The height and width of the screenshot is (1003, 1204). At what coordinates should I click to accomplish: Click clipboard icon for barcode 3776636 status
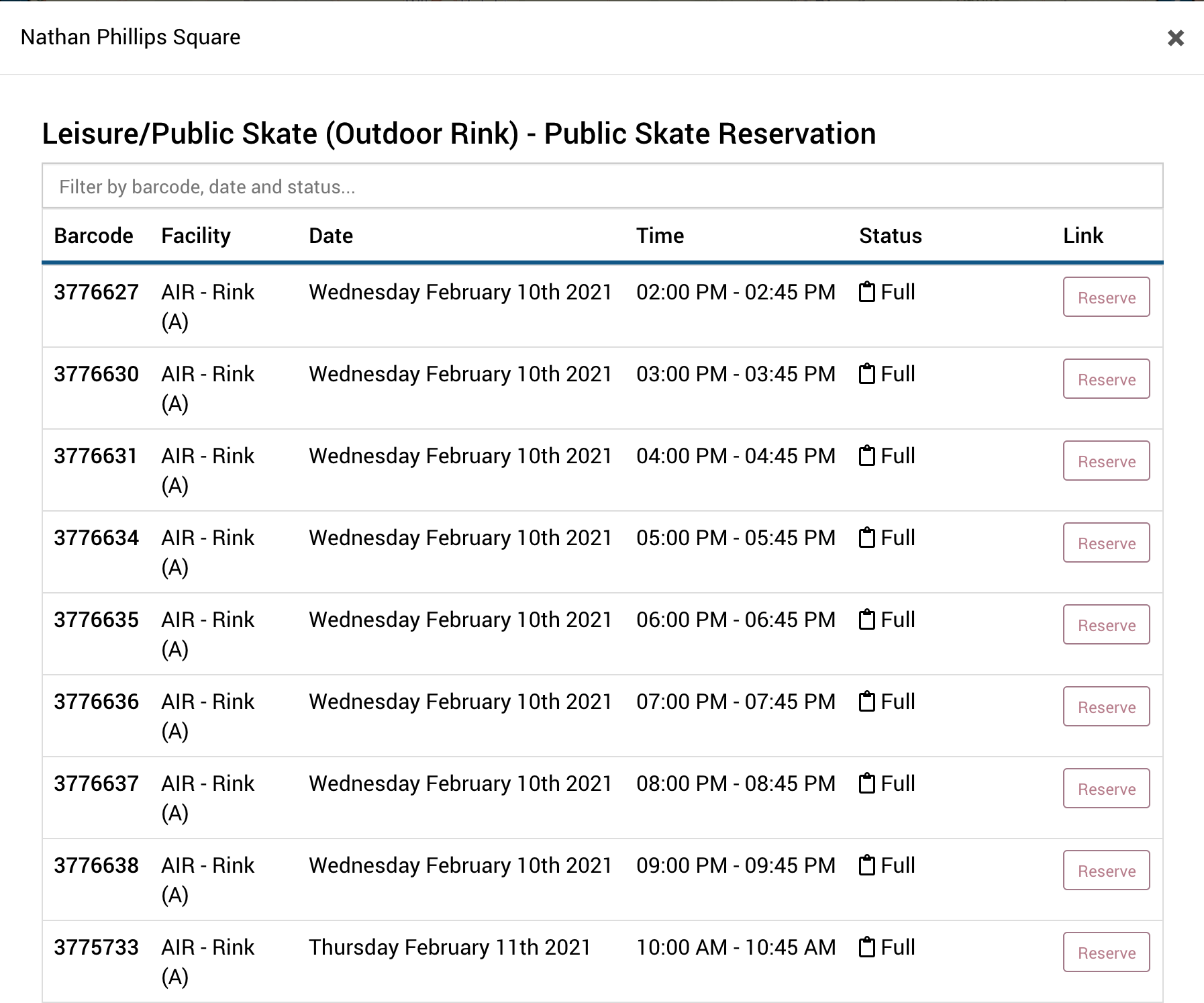(x=867, y=701)
